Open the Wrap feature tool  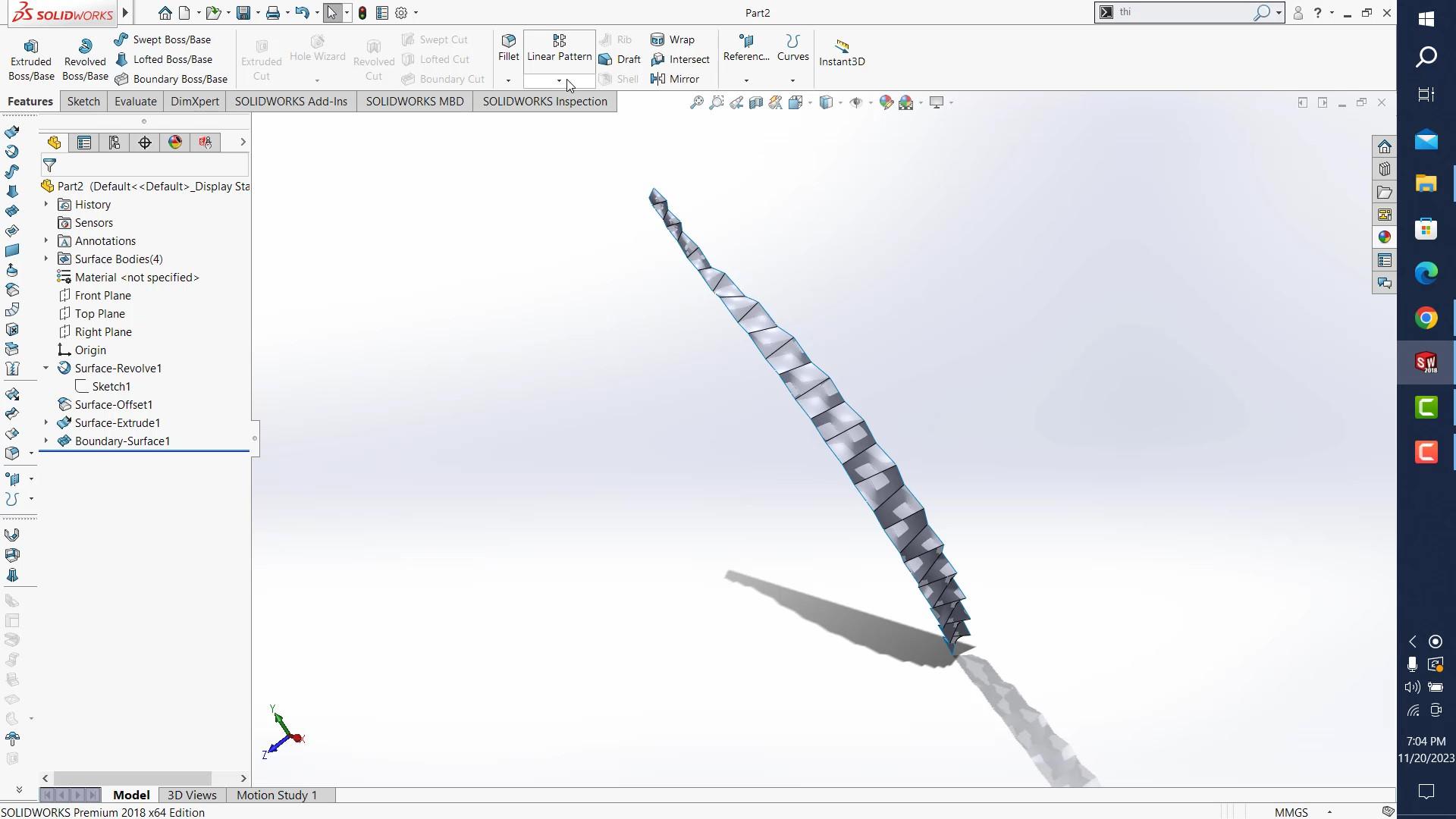point(673,39)
